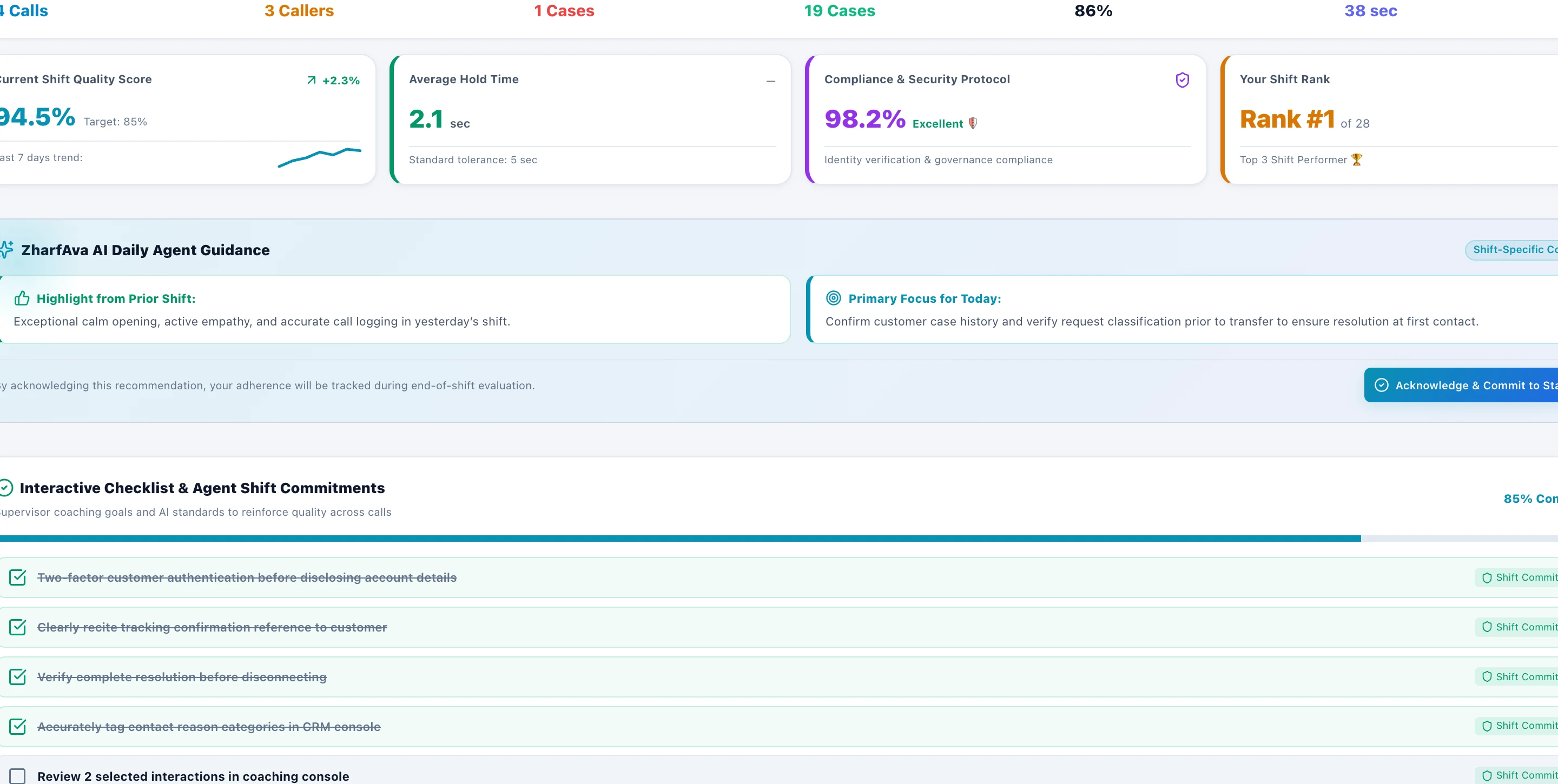The height and width of the screenshot is (784, 1558).
Task: Click the dash icon on the Average Hold Time card
Action: (x=770, y=81)
